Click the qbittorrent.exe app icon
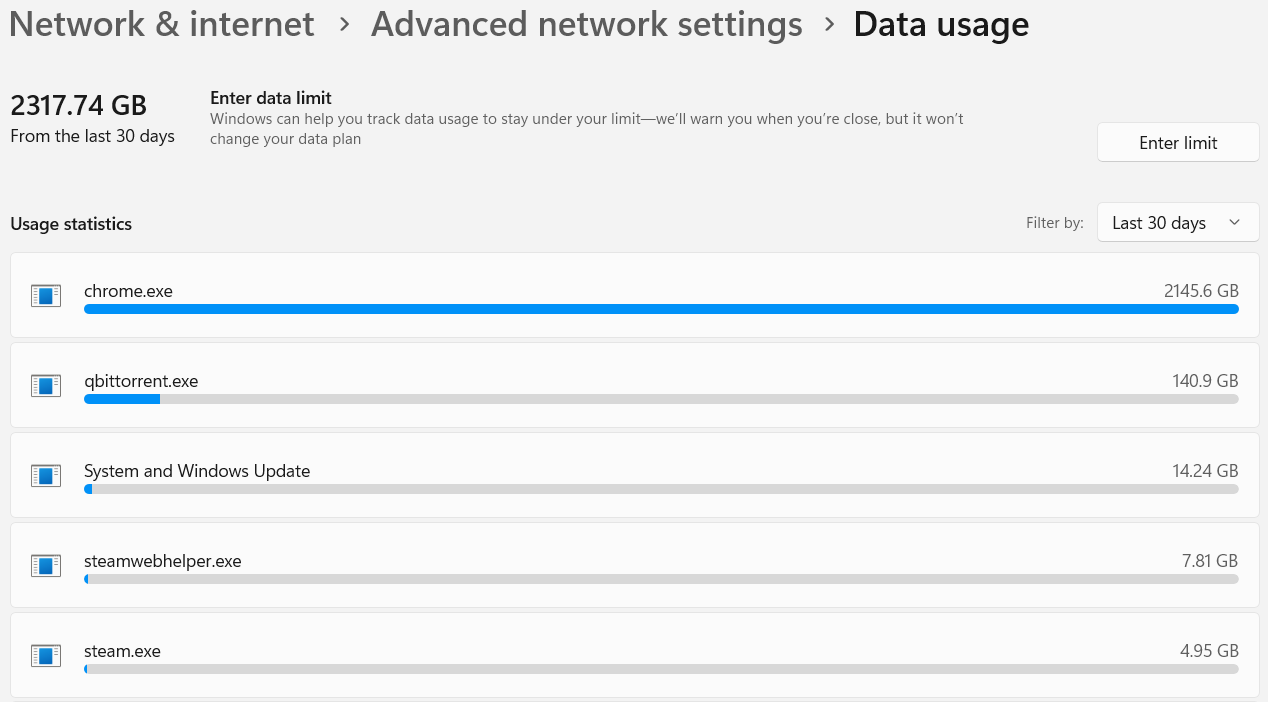This screenshot has width=1268, height=702. tap(46, 385)
